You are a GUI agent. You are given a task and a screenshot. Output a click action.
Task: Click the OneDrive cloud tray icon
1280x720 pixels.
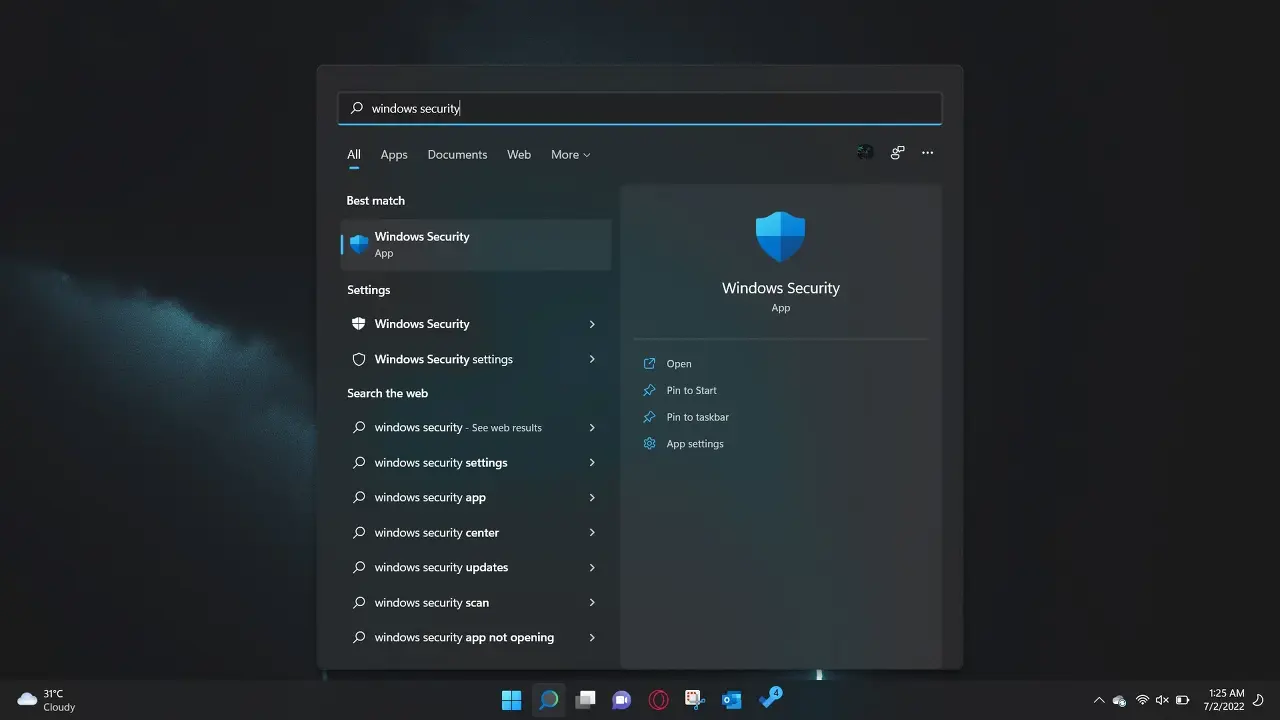1119,700
